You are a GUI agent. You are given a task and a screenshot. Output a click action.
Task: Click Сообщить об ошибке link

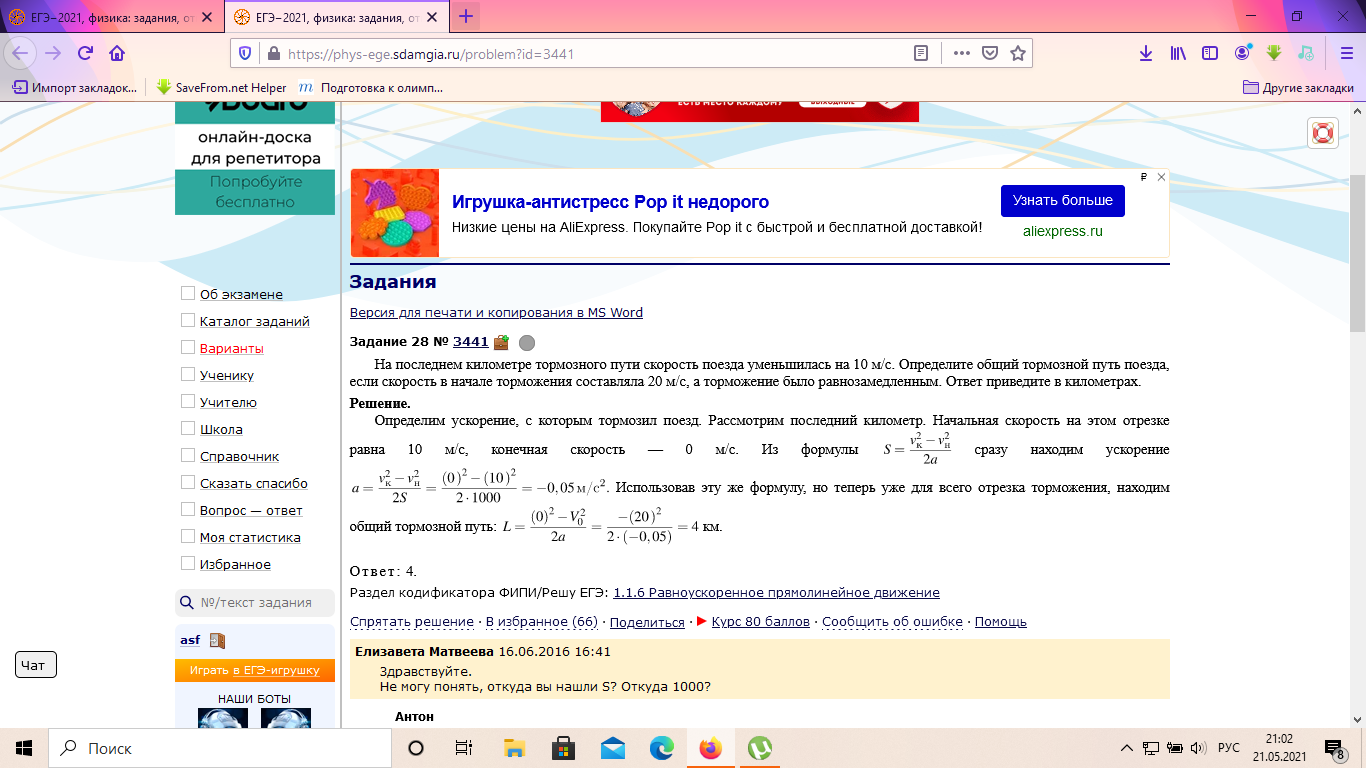click(893, 621)
